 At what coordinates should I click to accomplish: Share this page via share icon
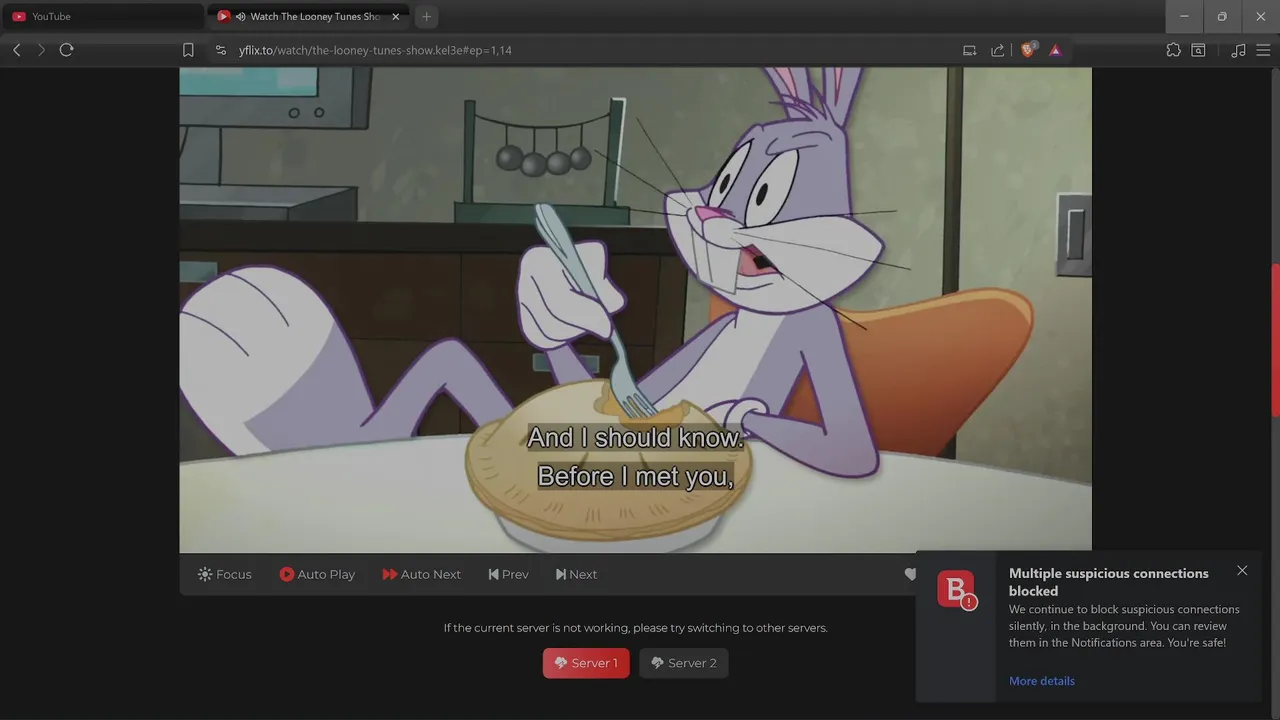(x=997, y=50)
